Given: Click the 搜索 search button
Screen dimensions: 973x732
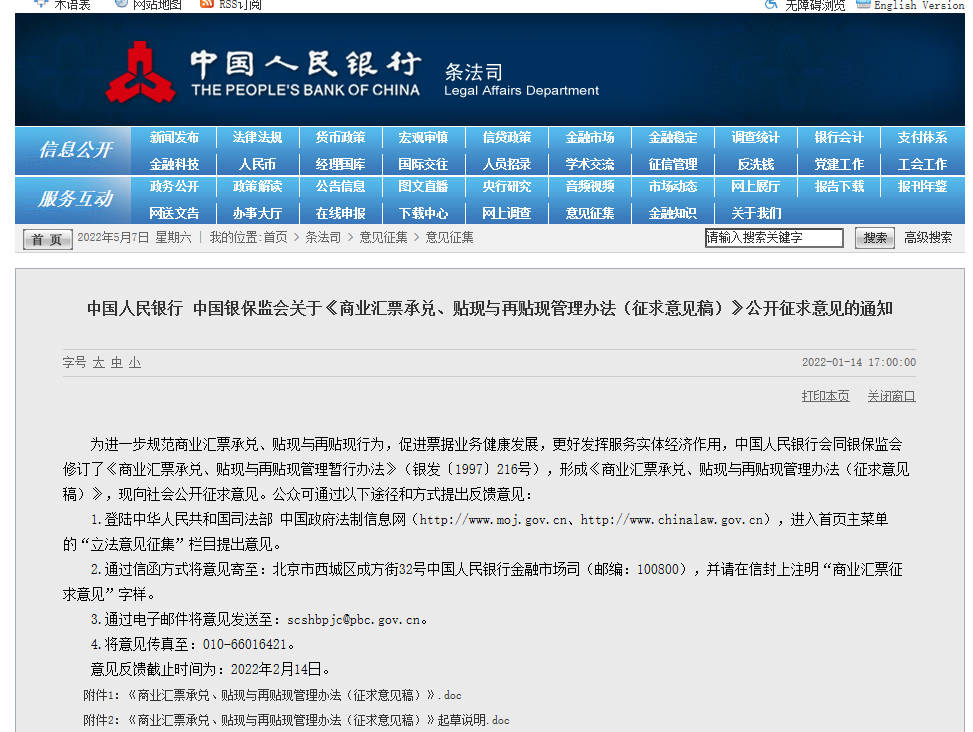Looking at the screenshot, I should point(874,238).
